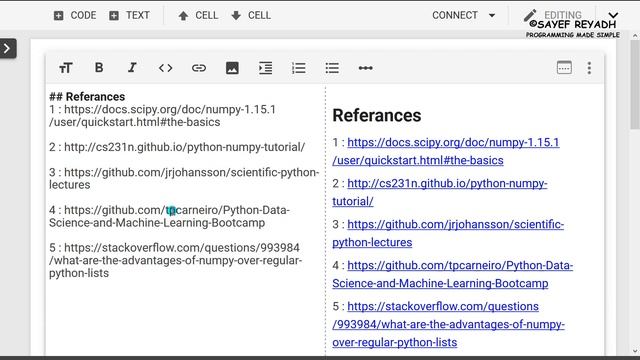Open the CONNECT dropdown arrow
The width and height of the screenshot is (640, 360).
click(492, 16)
